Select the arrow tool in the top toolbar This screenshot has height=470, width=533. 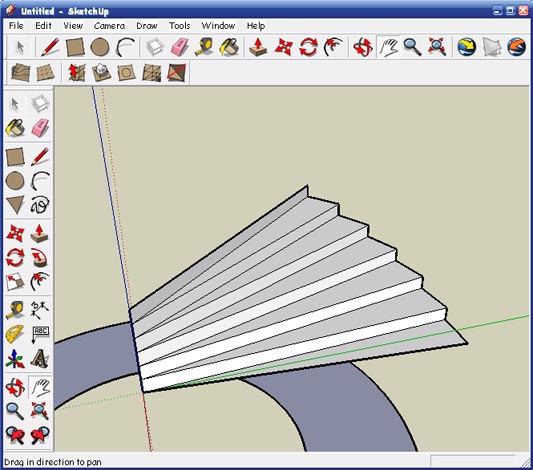[x=20, y=47]
